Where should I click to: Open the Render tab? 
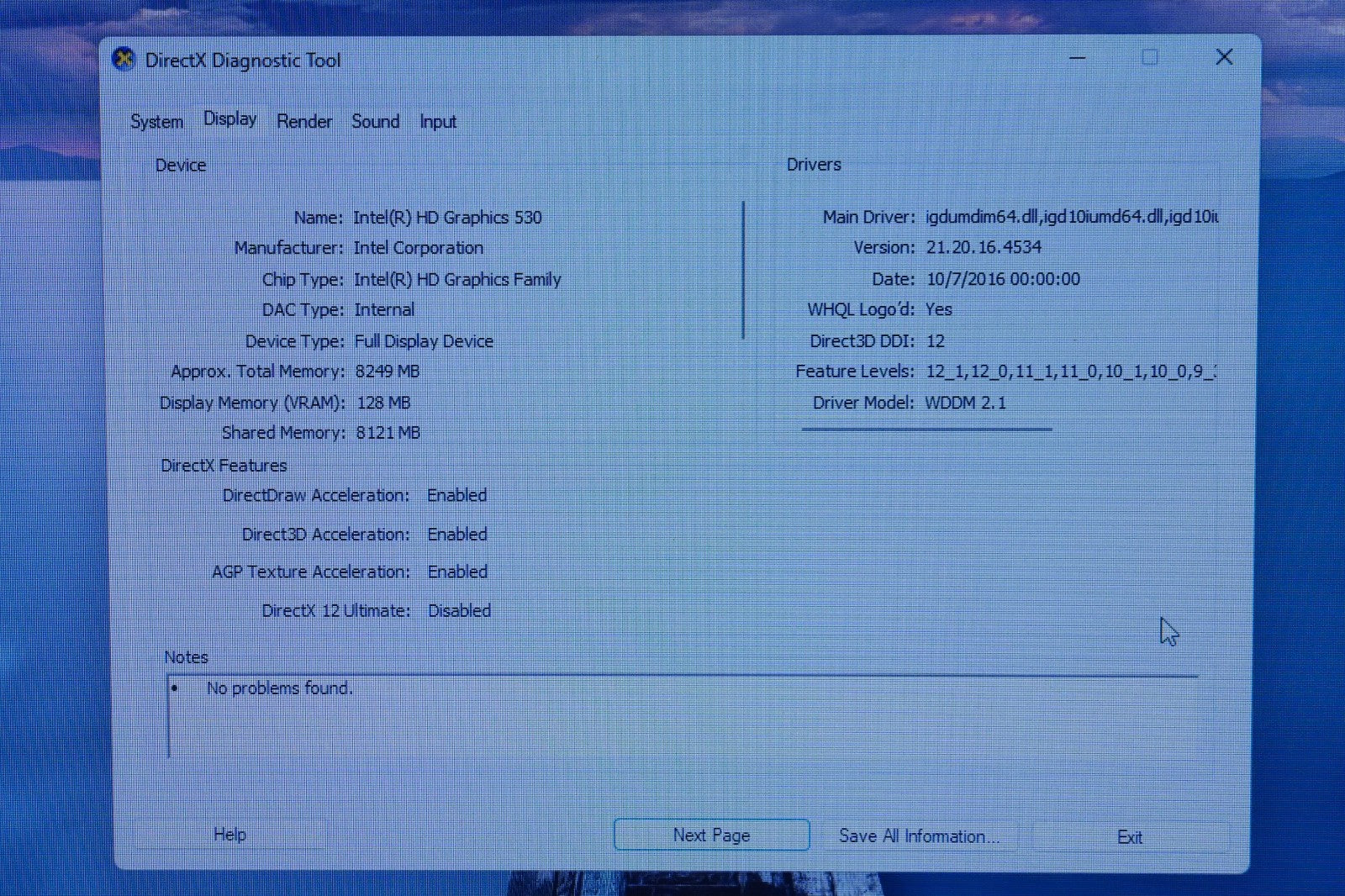tap(303, 121)
